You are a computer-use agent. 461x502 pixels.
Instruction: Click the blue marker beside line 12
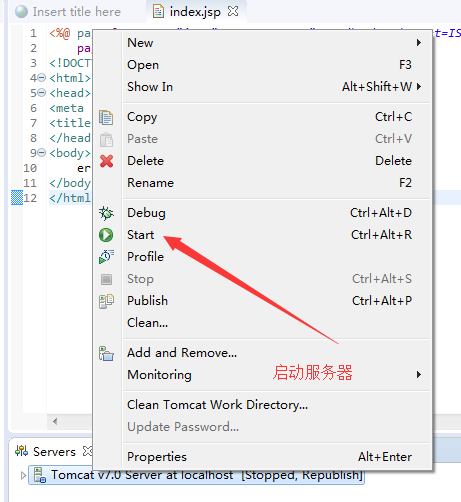(17, 198)
